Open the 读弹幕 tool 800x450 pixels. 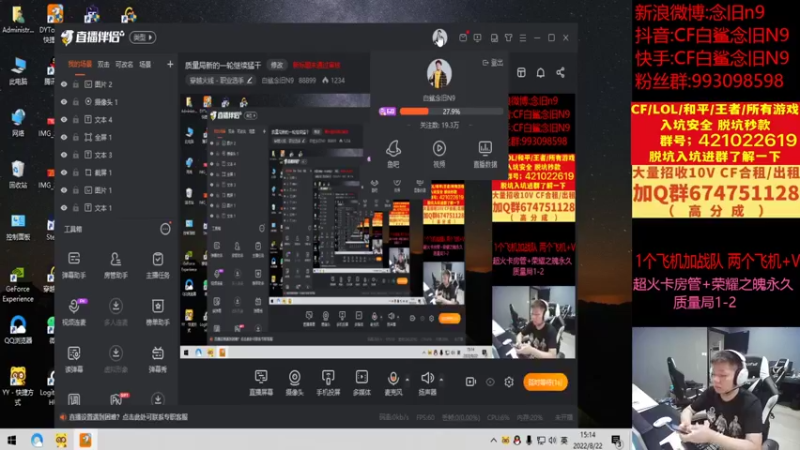pyautogui.click(x=74, y=358)
